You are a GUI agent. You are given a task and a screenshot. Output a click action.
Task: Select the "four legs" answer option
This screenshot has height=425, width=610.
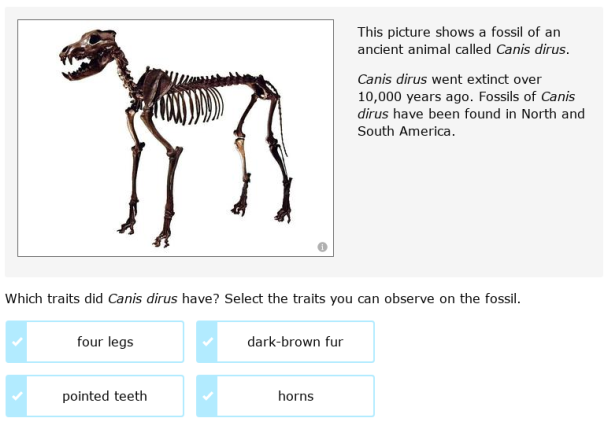pos(105,342)
